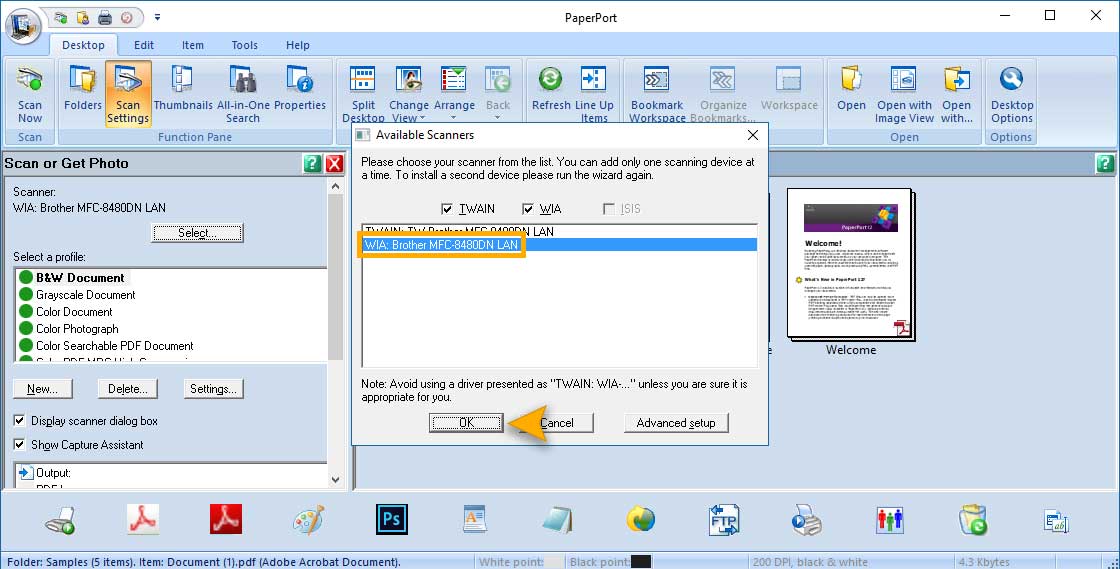This screenshot has width=1120, height=569.
Task: Click the Notepad icon in Send To bar
Action: [557, 520]
